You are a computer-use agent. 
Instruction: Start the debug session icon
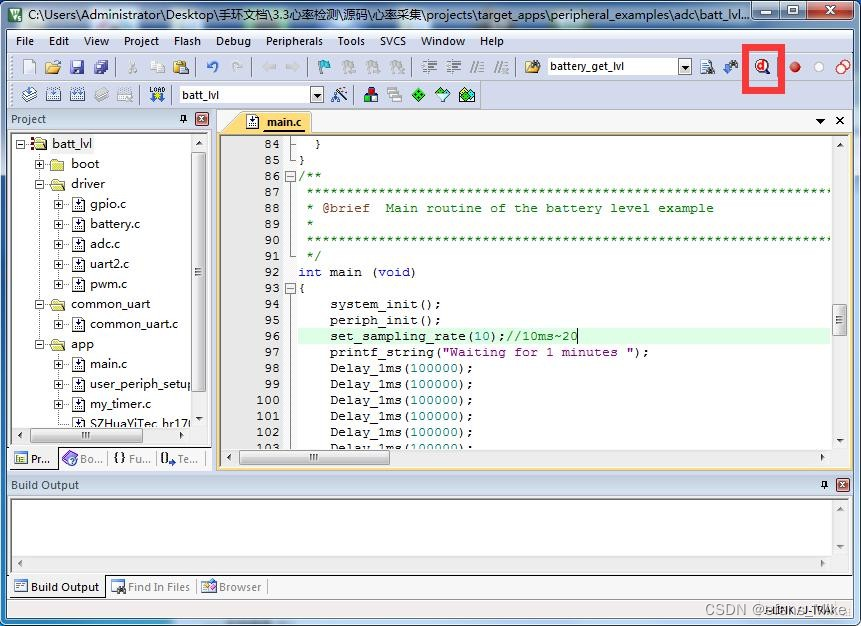[763, 67]
